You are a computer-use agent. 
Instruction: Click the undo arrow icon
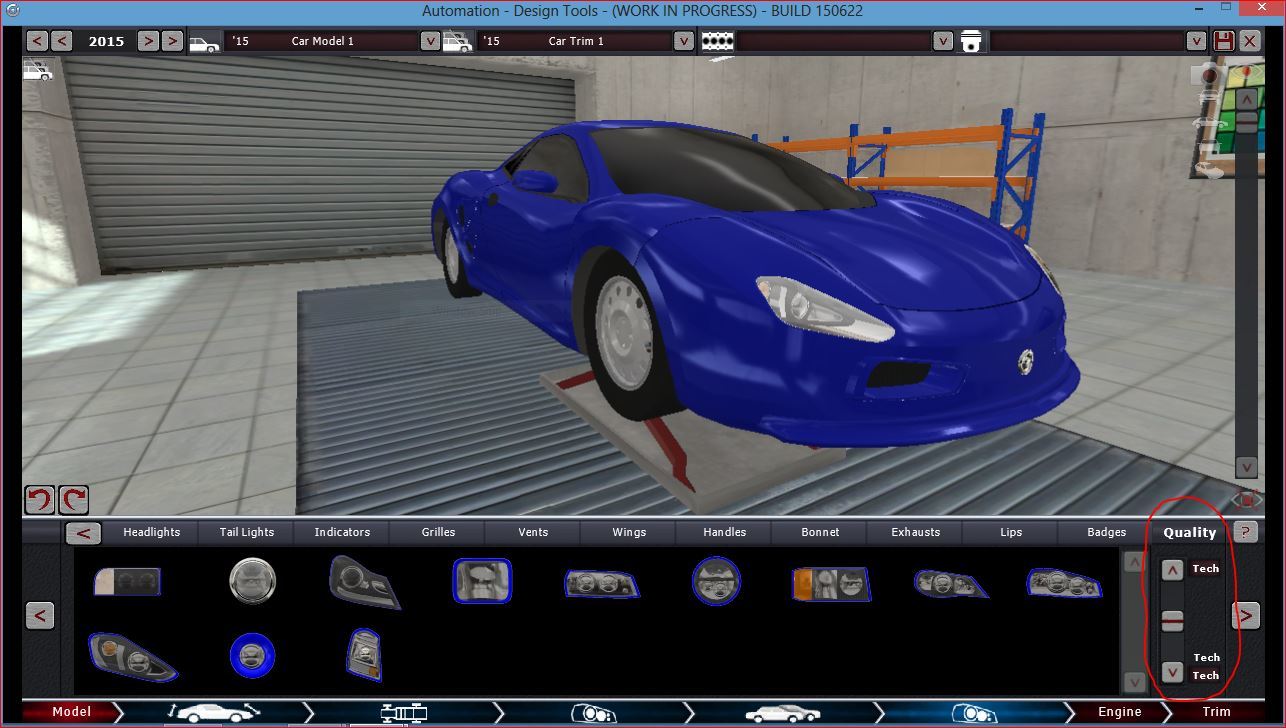pos(39,500)
